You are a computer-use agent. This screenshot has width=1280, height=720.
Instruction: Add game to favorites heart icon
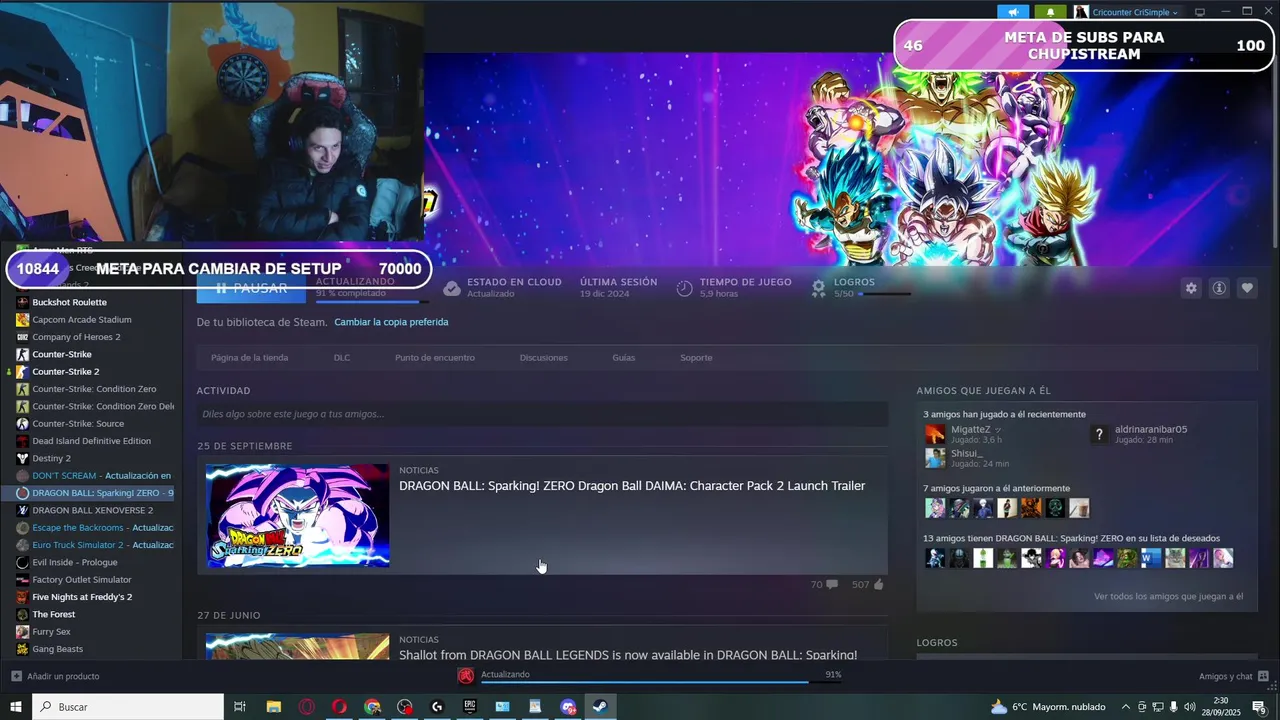point(1247,288)
